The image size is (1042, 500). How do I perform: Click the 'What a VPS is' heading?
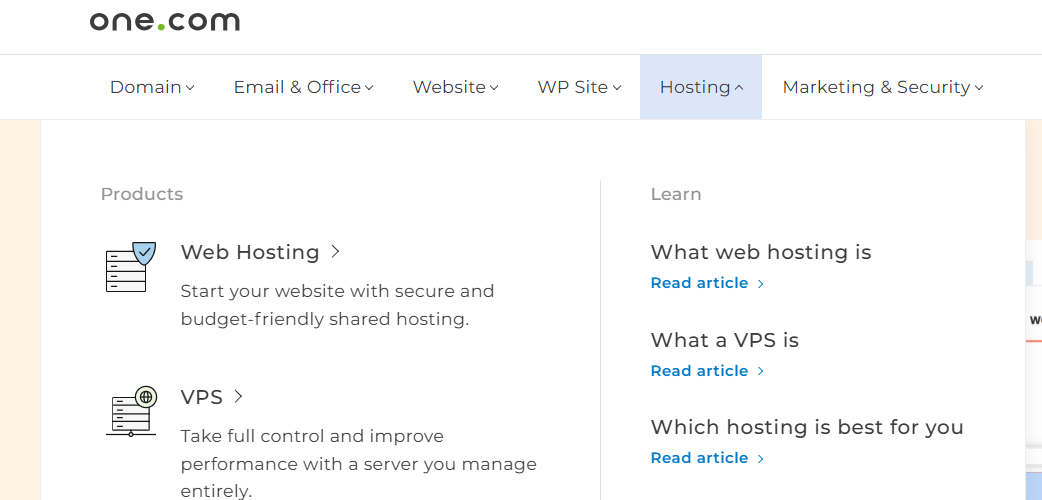725,340
